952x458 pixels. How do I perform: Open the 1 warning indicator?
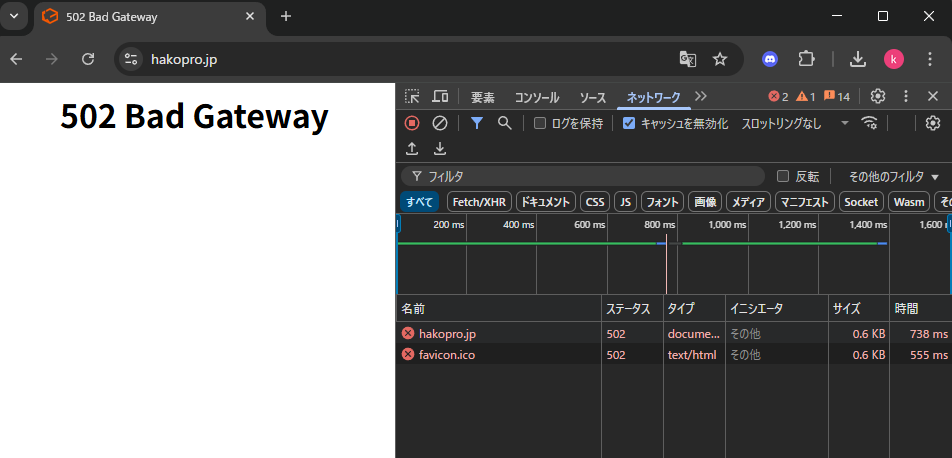806,97
